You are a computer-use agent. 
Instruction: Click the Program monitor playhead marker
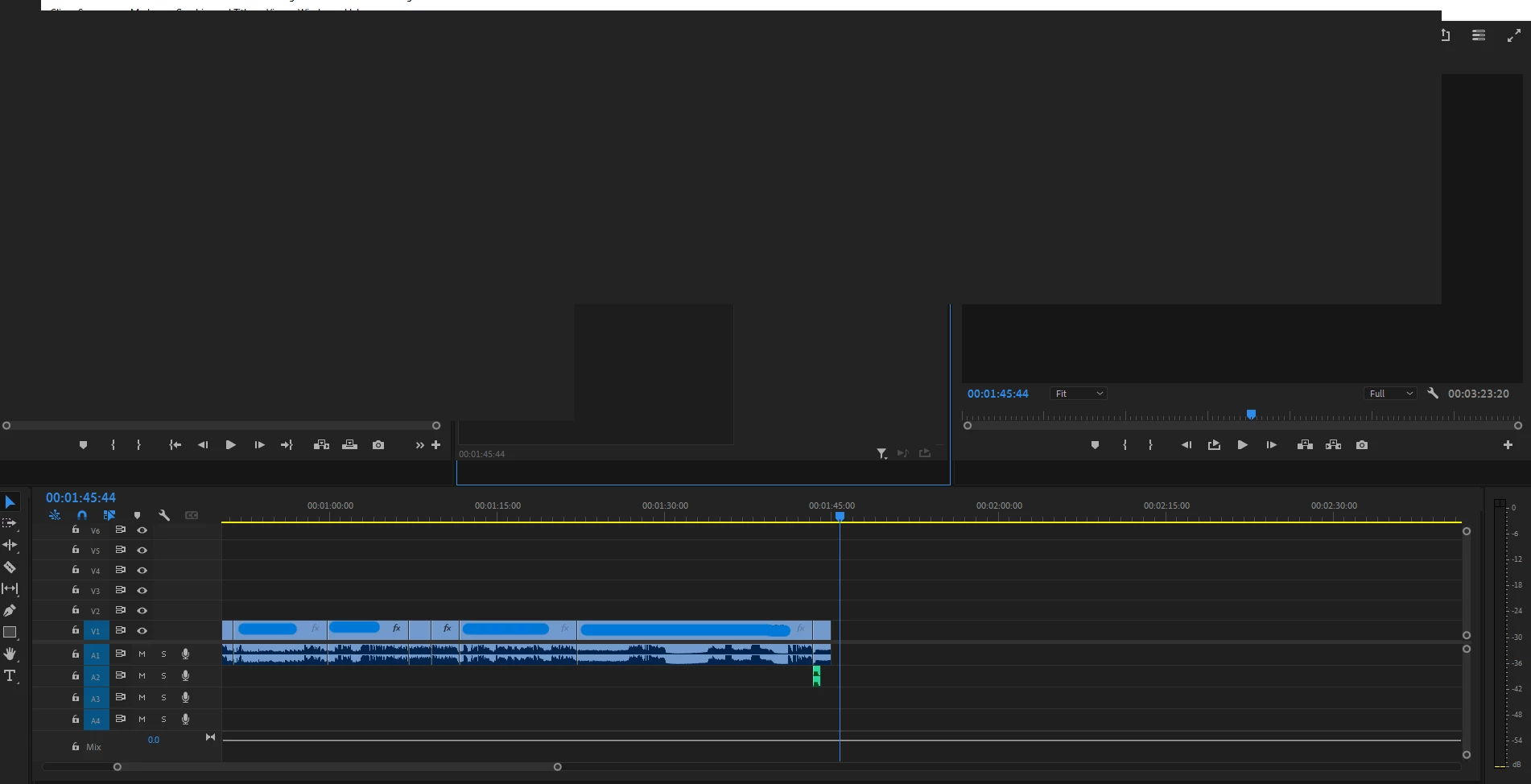[x=1251, y=415]
